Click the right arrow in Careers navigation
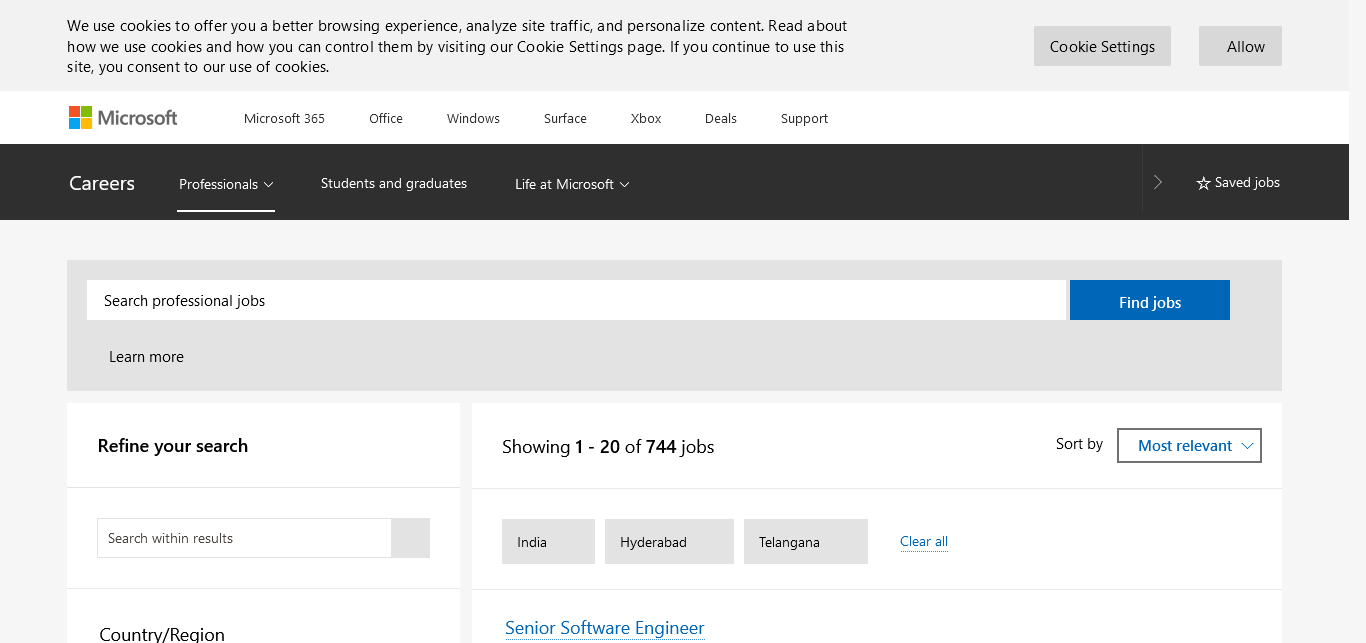Screen dimensions: 1366x643 pos(1158,182)
